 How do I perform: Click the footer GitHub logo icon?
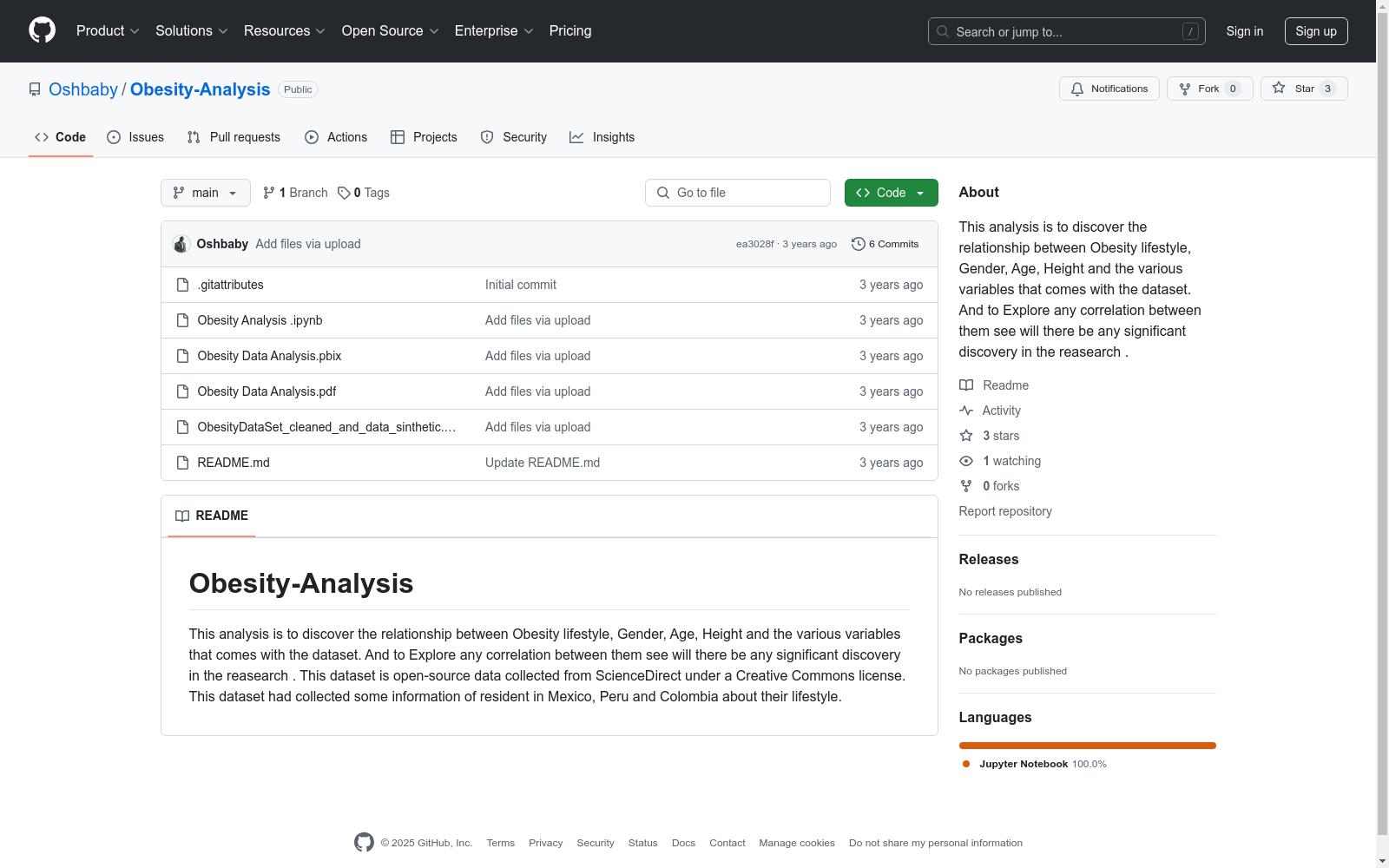364,842
